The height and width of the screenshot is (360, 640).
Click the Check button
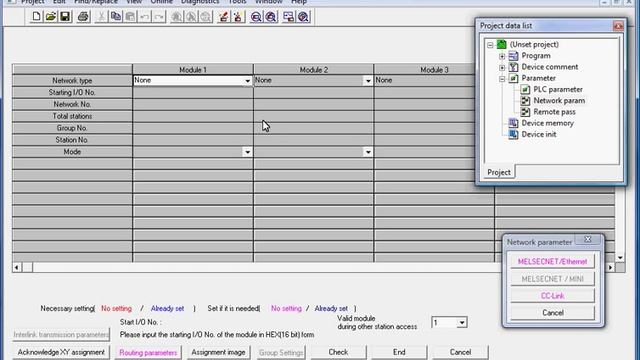[x=338, y=352]
